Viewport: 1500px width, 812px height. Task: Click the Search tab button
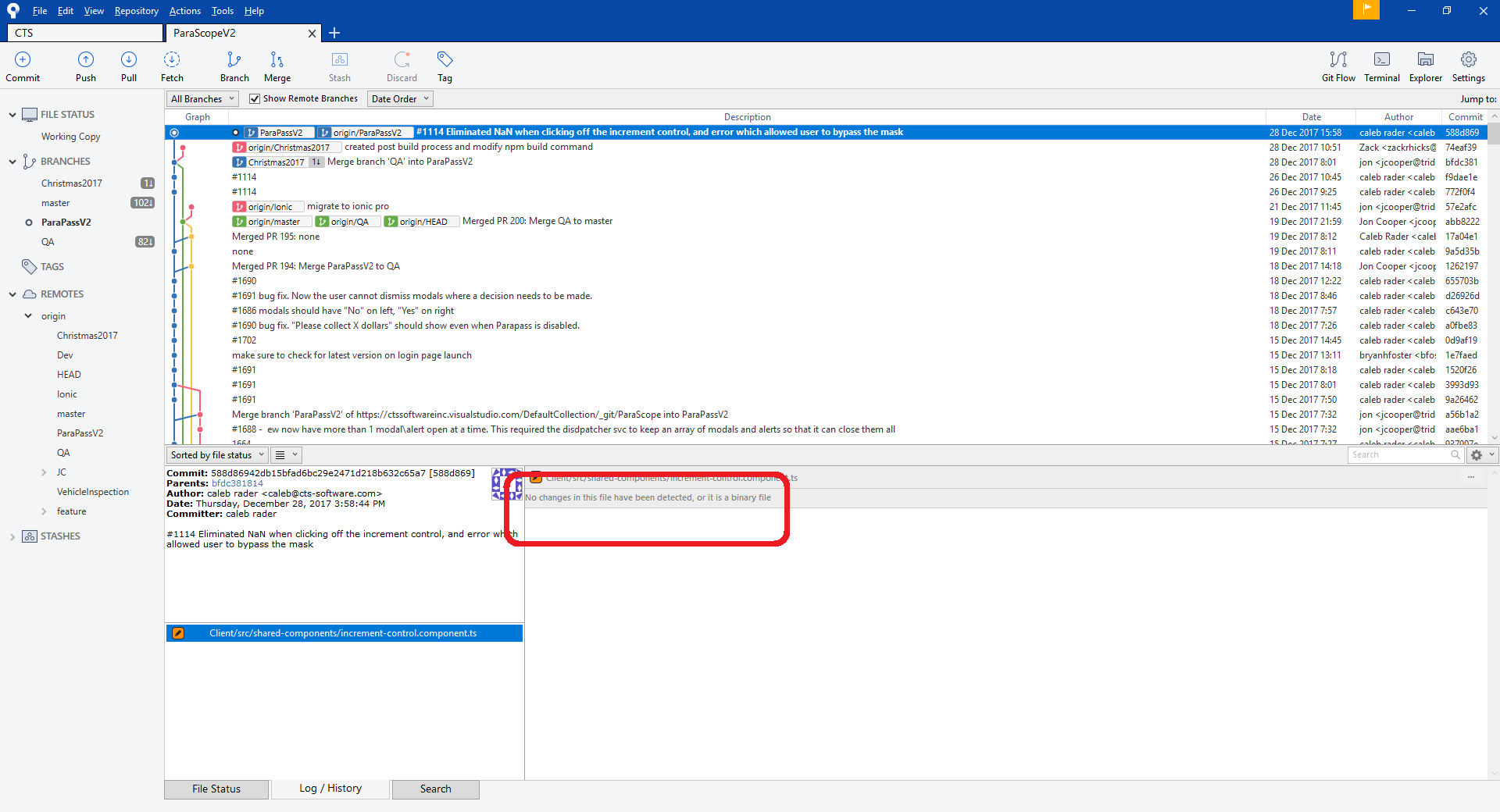pos(435,789)
